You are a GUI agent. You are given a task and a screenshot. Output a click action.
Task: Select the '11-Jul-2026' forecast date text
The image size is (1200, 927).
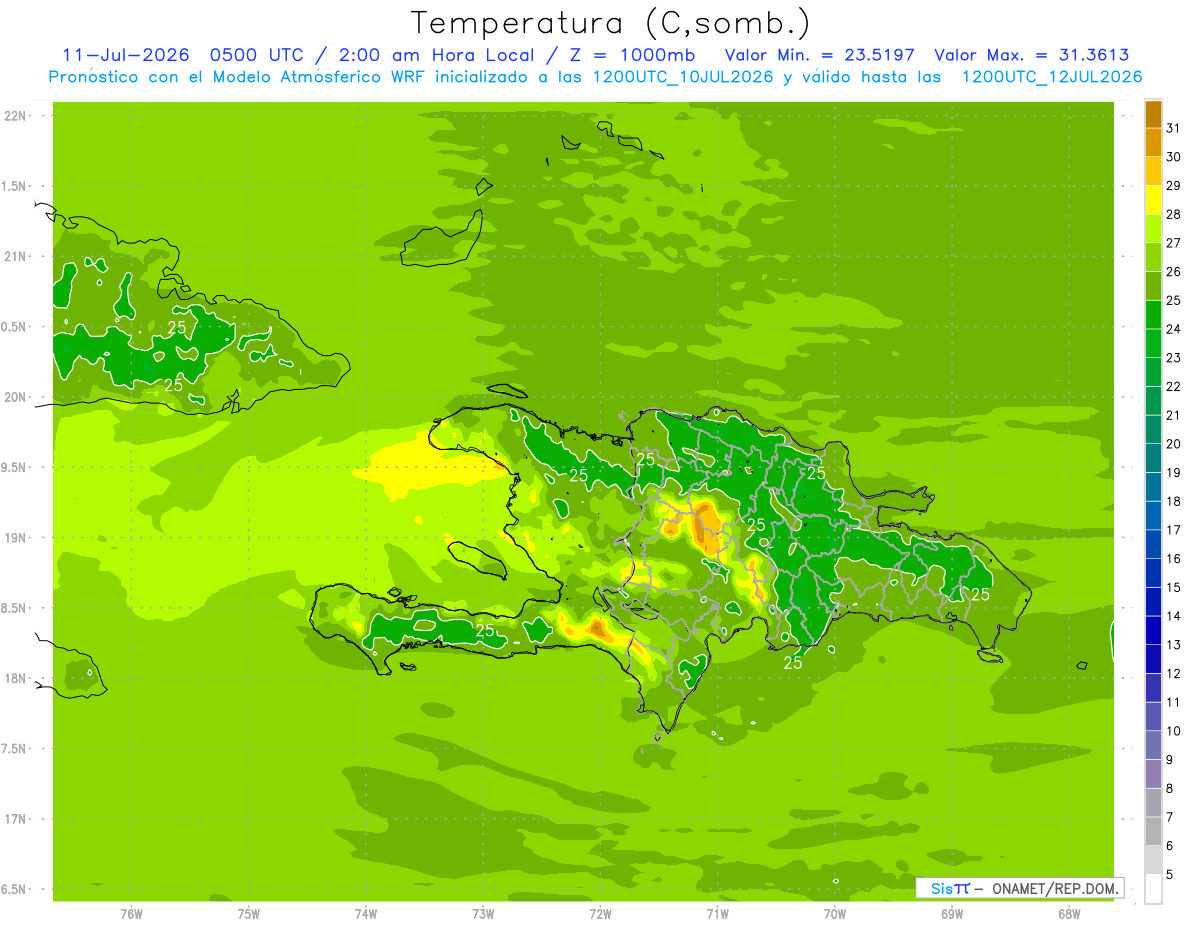click(124, 55)
